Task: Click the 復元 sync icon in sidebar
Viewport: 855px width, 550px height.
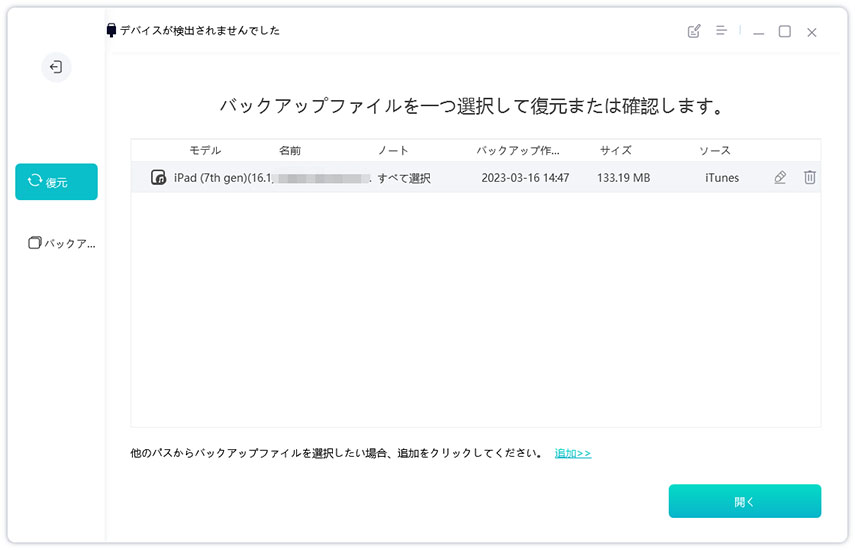Action: [35, 182]
